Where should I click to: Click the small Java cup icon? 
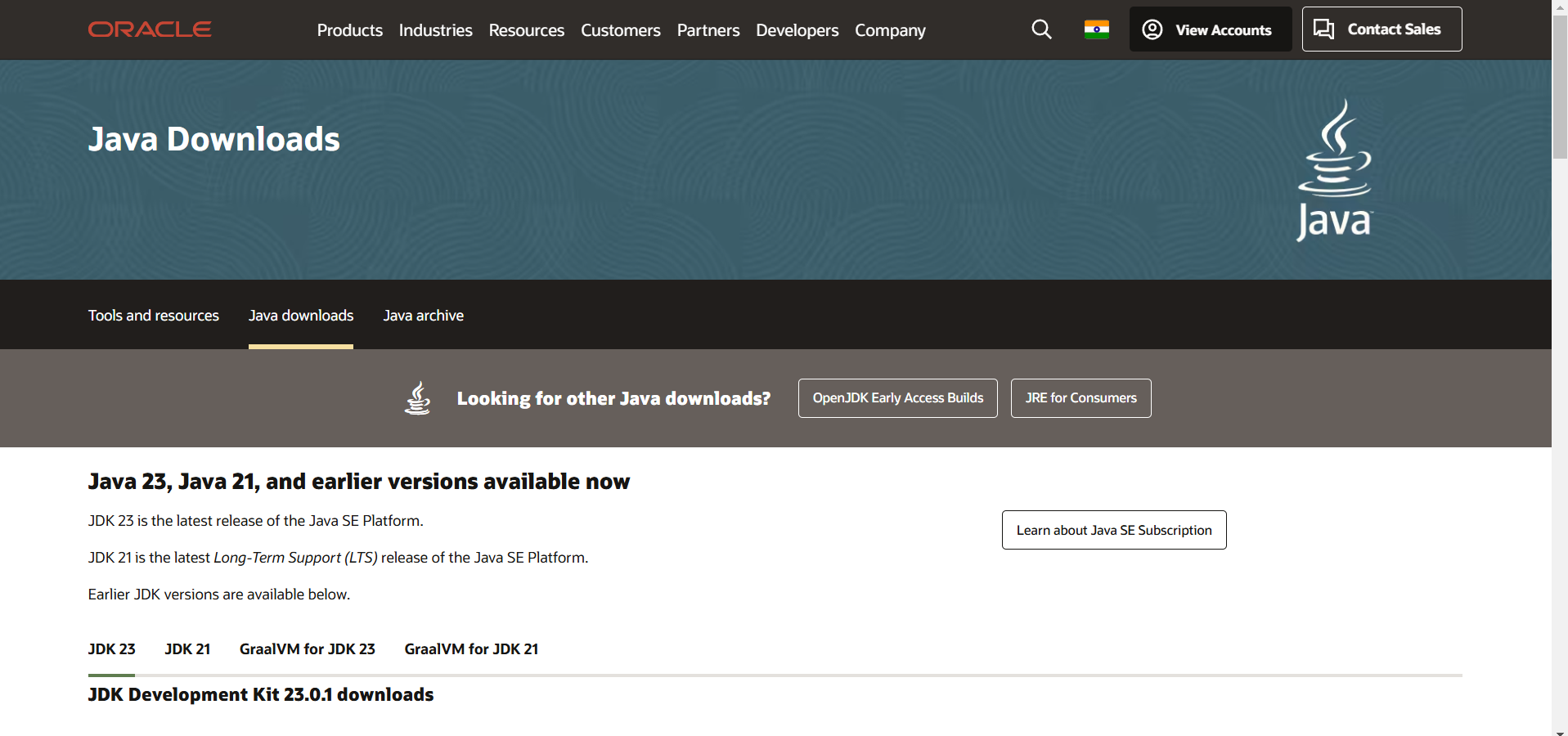pyautogui.click(x=418, y=398)
